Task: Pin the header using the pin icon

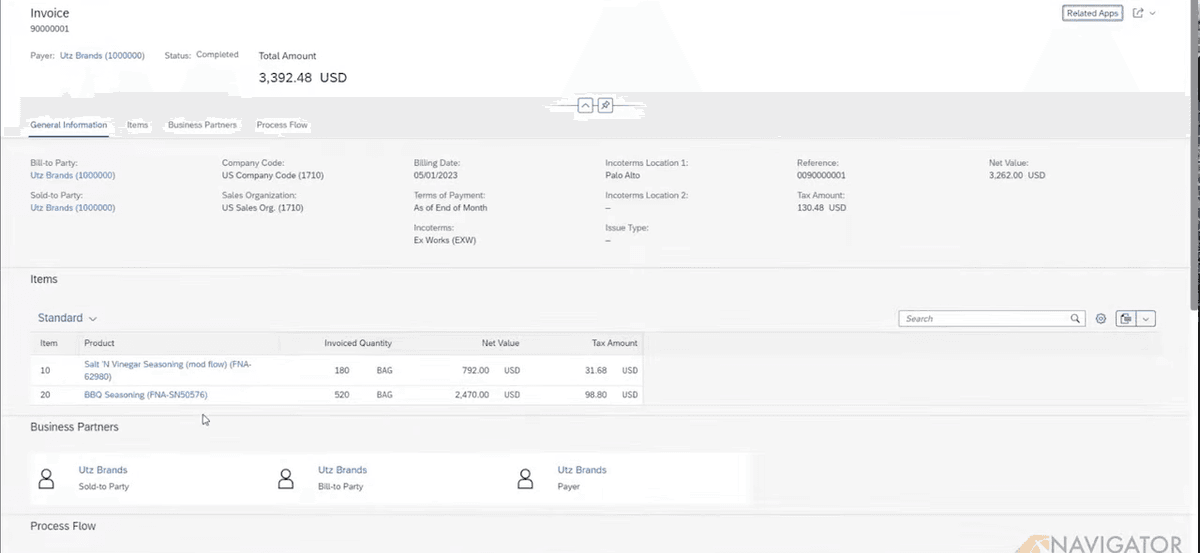Action: pos(605,105)
